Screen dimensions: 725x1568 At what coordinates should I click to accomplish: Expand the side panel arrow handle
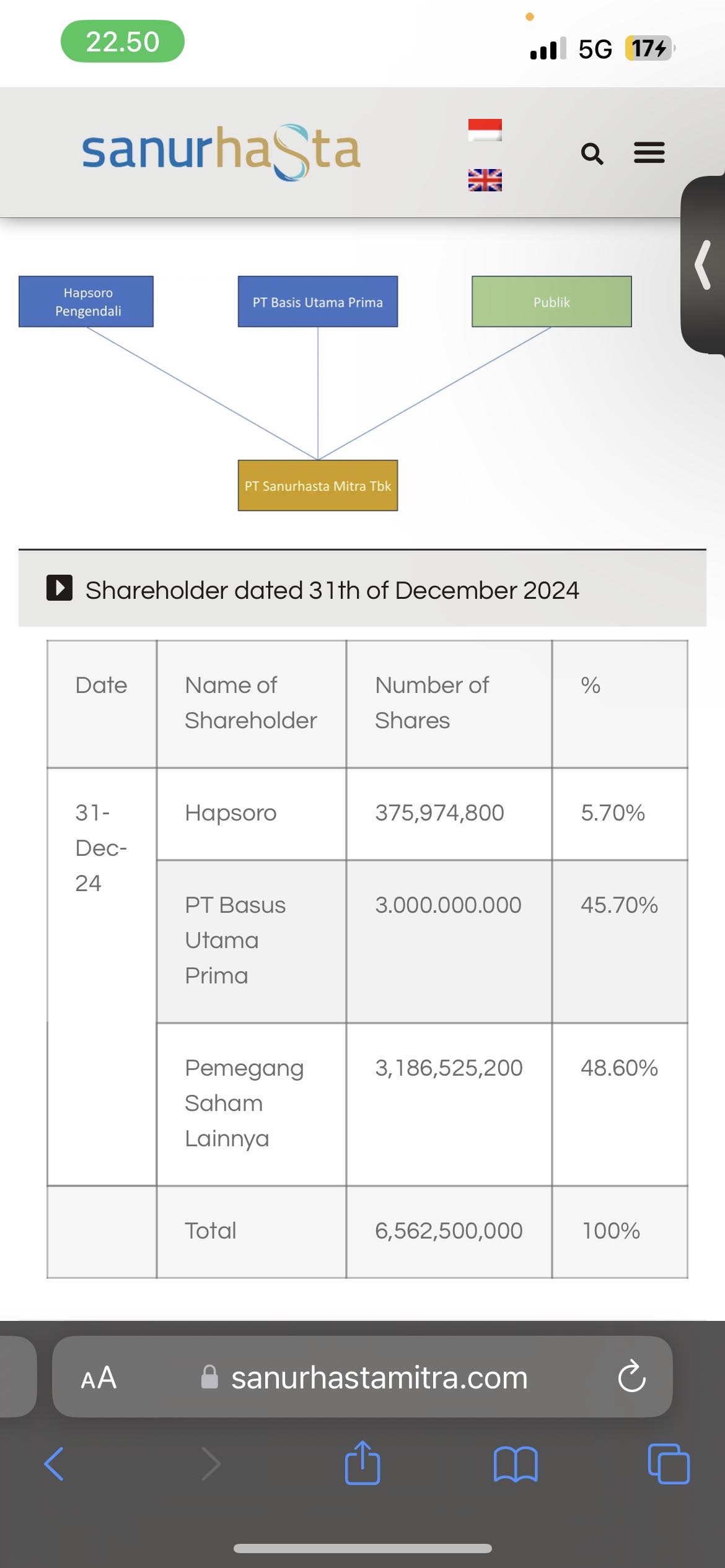pyautogui.click(x=703, y=265)
